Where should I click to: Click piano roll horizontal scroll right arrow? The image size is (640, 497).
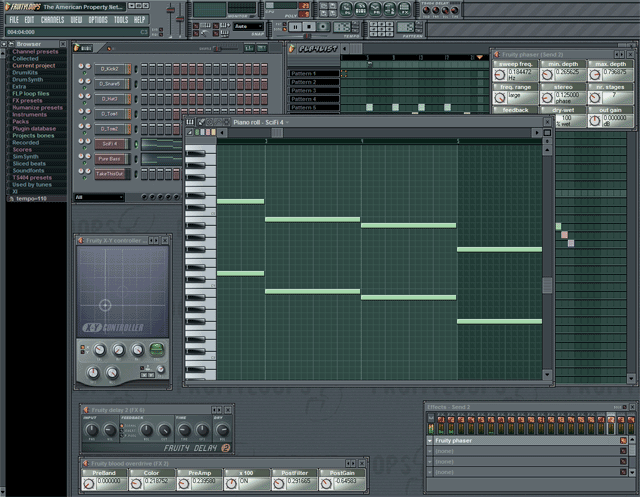click(x=537, y=132)
